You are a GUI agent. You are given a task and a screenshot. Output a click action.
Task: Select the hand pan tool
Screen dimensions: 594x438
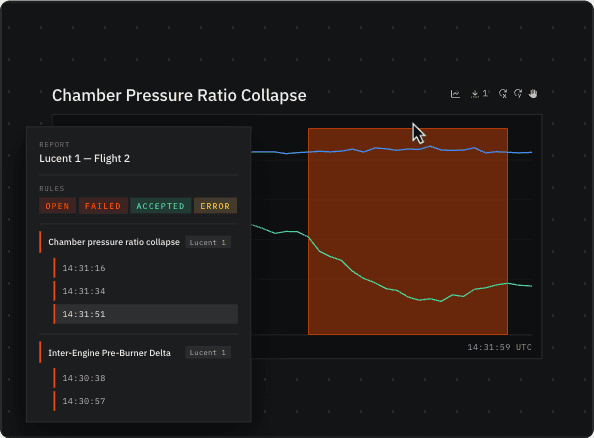click(533, 94)
